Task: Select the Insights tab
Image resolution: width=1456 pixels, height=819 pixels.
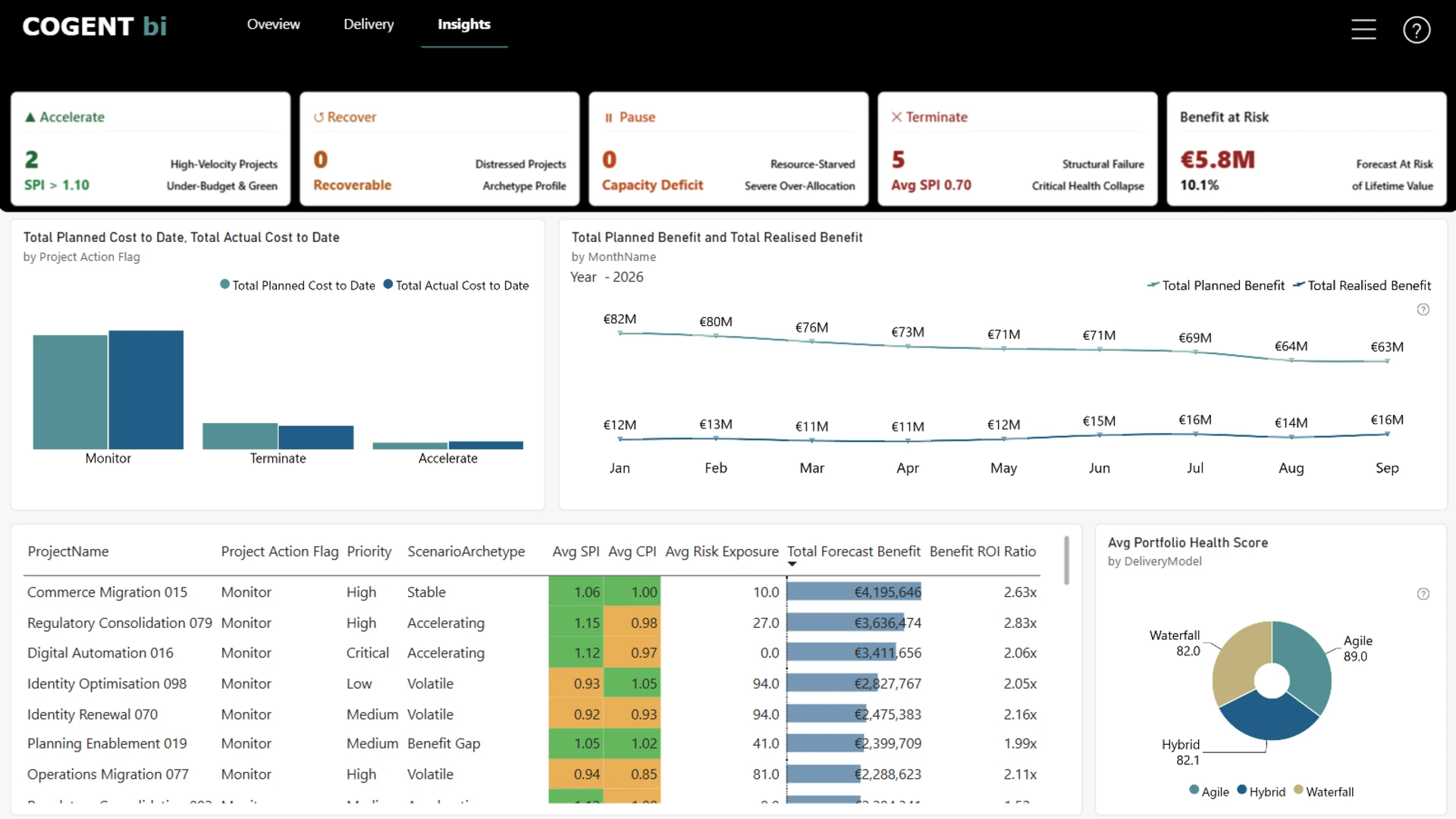Action: (x=464, y=24)
